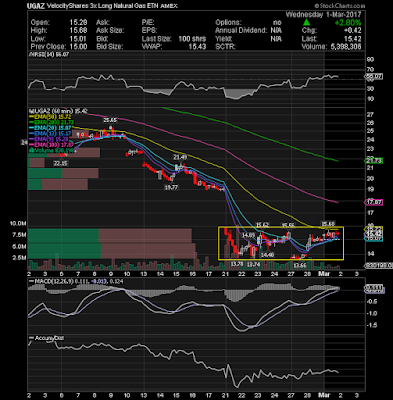Click the MACD -1.5 axis label
Image resolution: width=393 pixels, height=400 pixels.
point(373,325)
